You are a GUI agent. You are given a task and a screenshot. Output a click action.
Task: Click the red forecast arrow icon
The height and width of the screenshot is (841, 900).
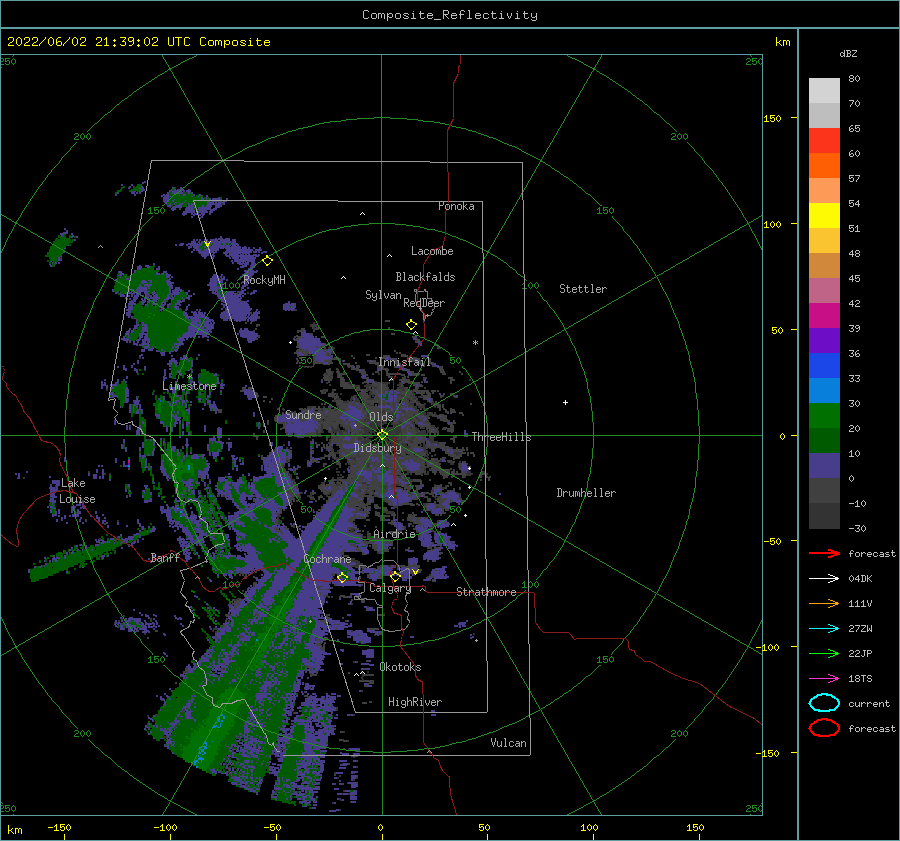(x=824, y=553)
